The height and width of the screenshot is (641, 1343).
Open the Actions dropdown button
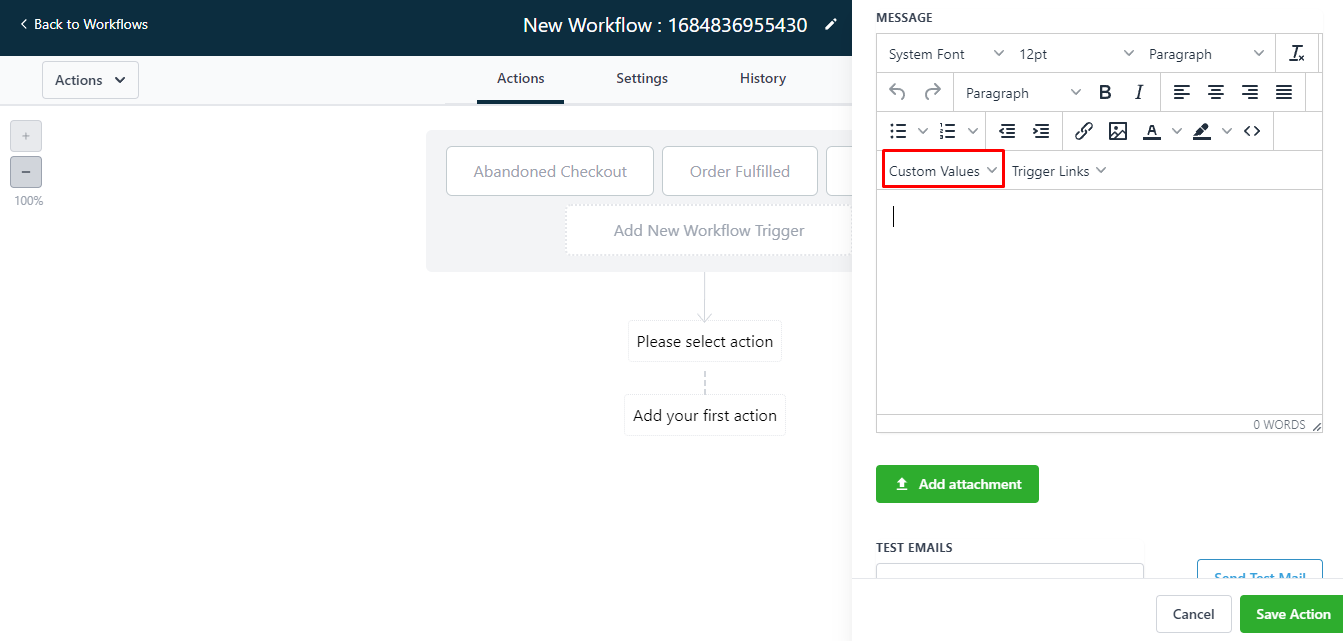click(x=90, y=80)
